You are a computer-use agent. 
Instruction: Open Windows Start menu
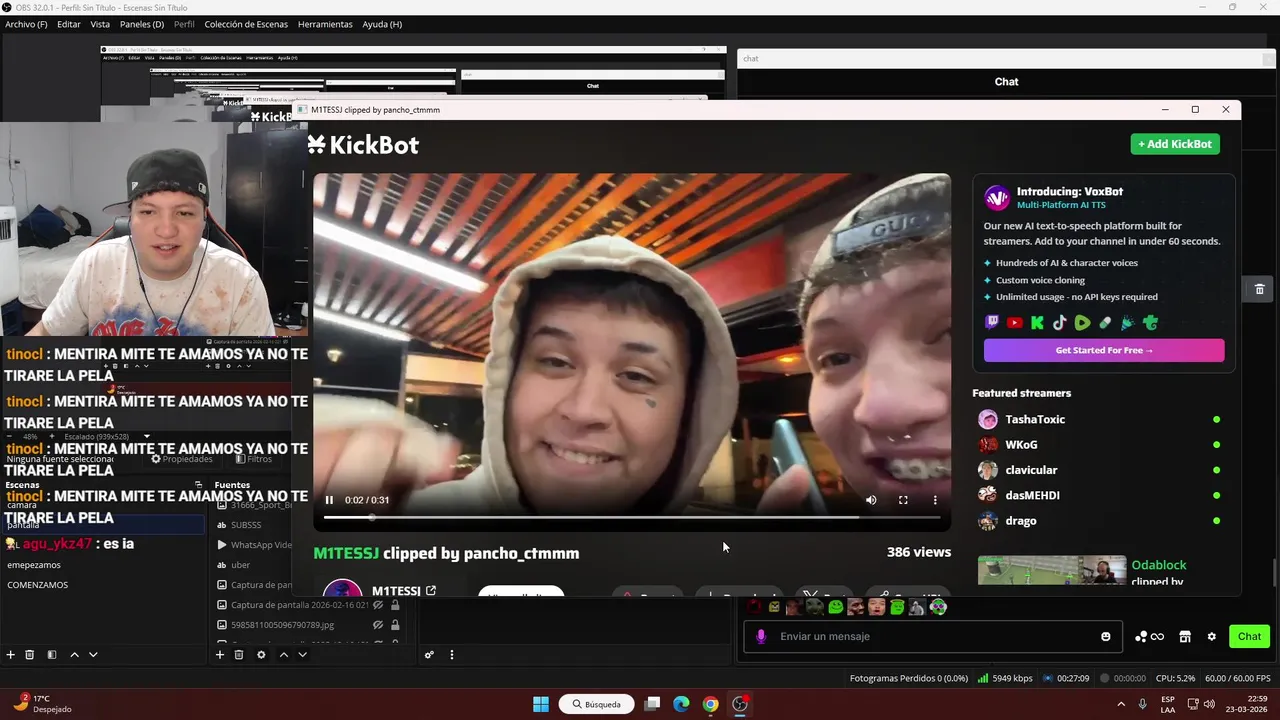[x=541, y=704]
